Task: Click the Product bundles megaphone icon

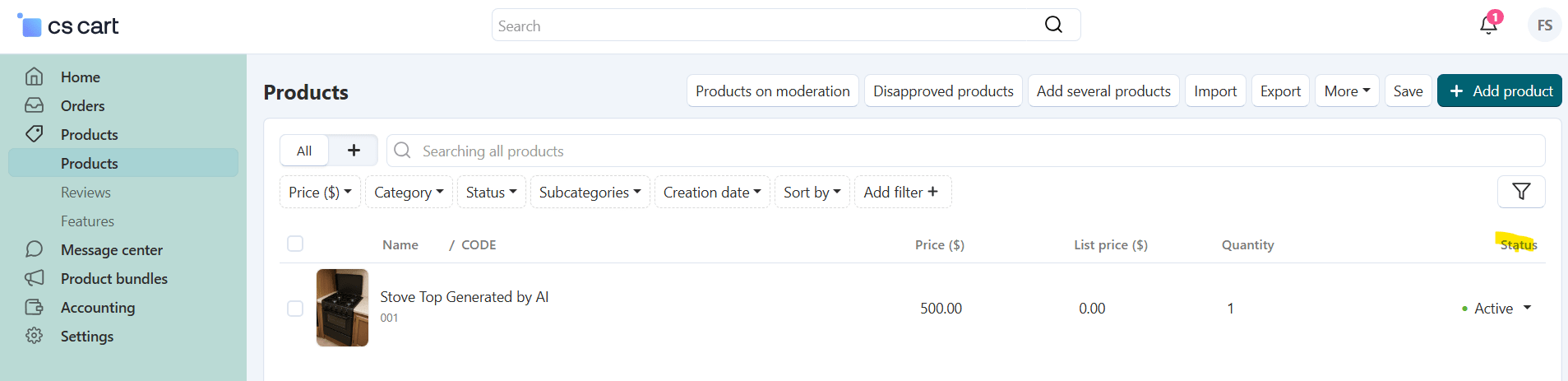Action: coord(34,278)
